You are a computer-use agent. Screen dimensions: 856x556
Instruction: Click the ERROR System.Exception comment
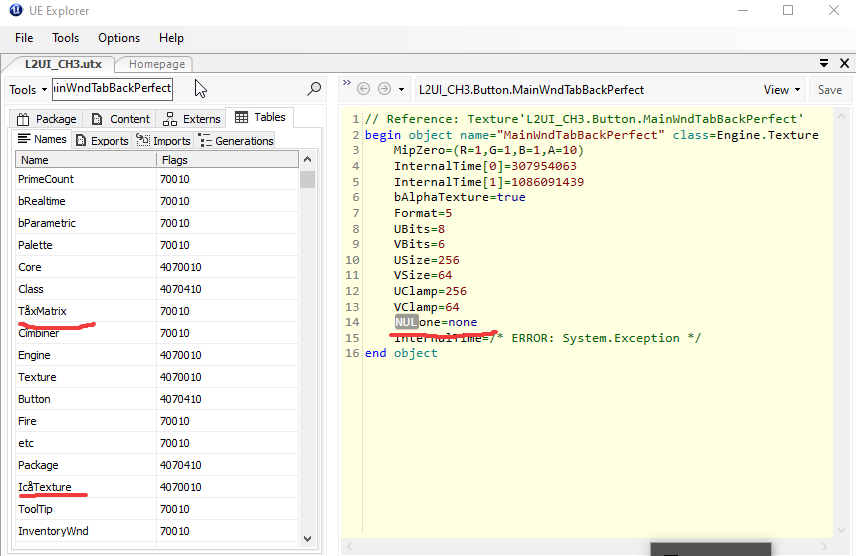click(x=596, y=338)
